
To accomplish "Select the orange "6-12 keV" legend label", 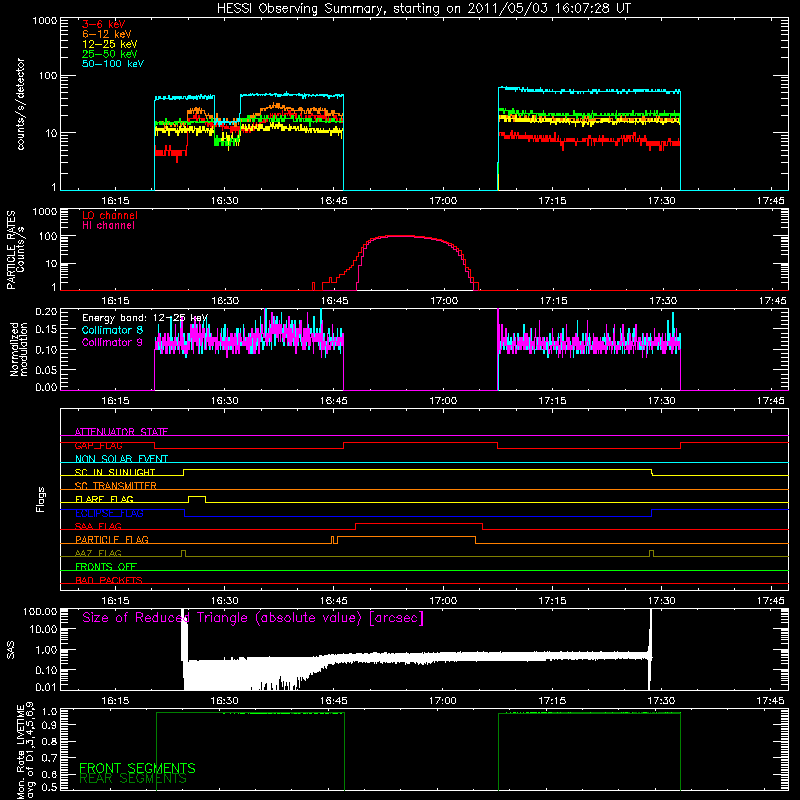I will (107, 34).
